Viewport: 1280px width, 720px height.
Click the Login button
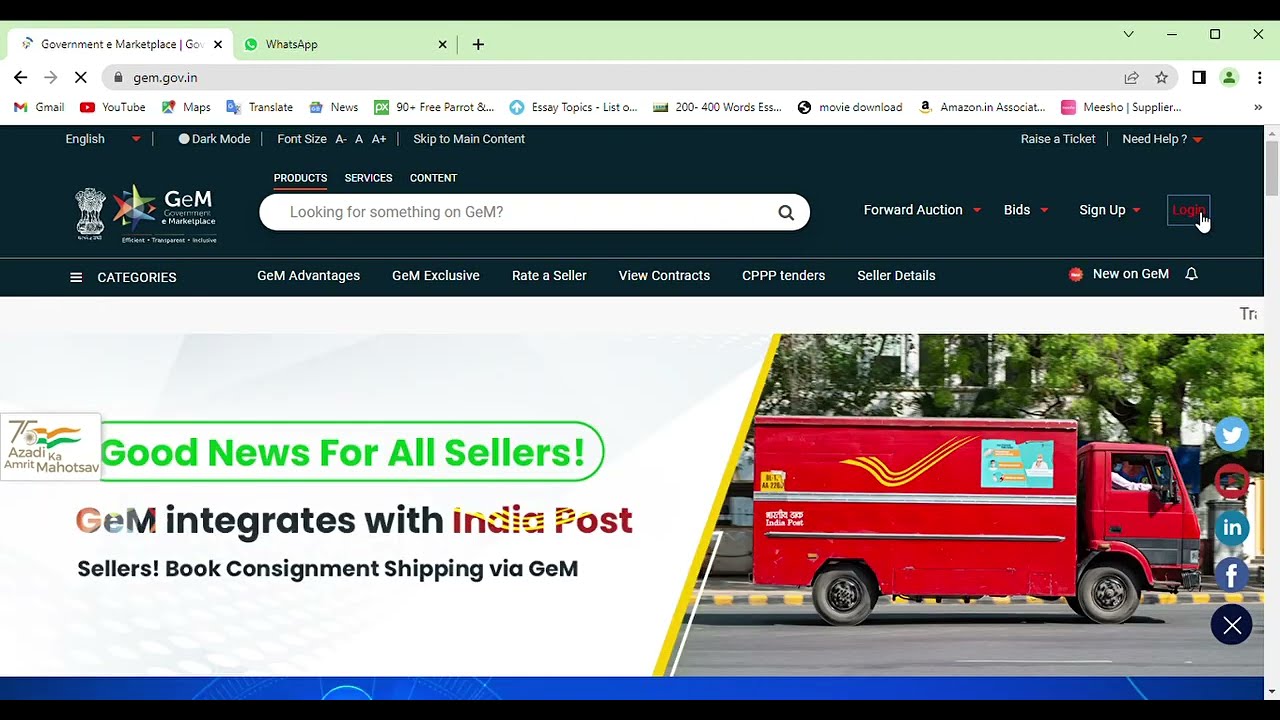[1188, 210]
